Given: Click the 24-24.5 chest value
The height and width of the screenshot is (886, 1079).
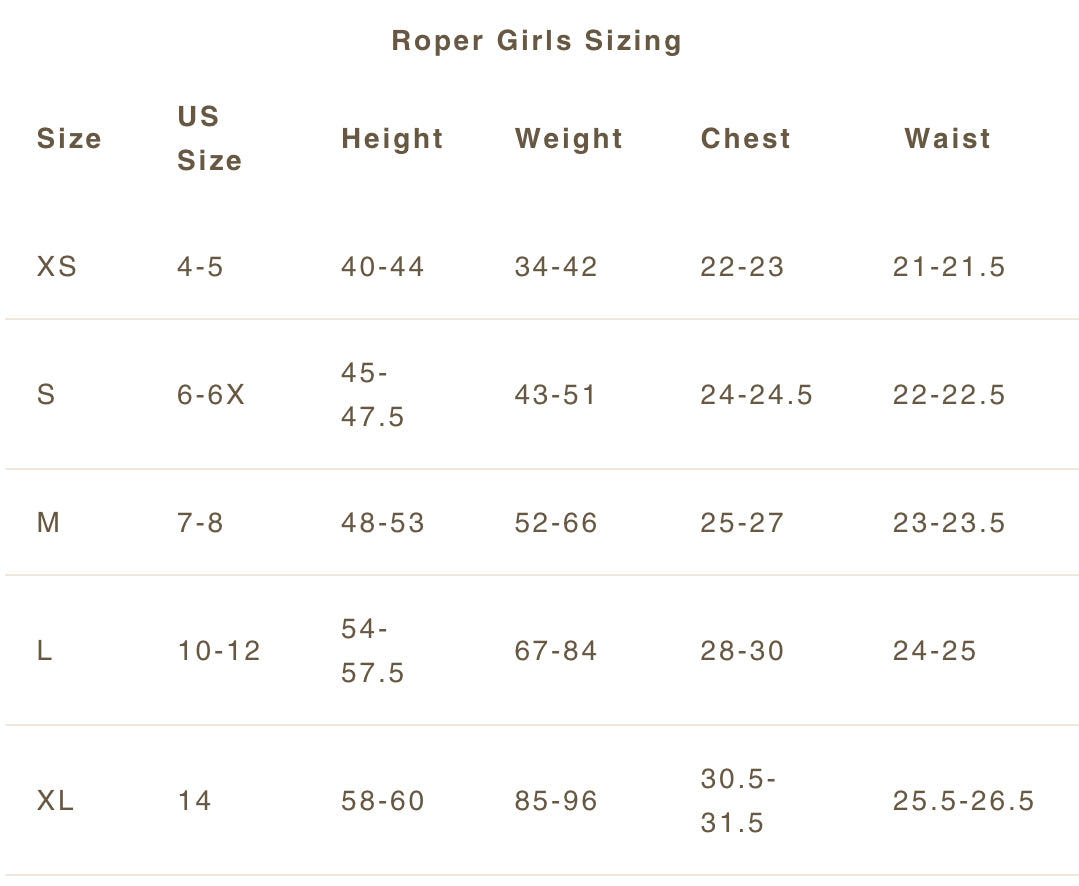Looking at the screenshot, I should 757,395.
